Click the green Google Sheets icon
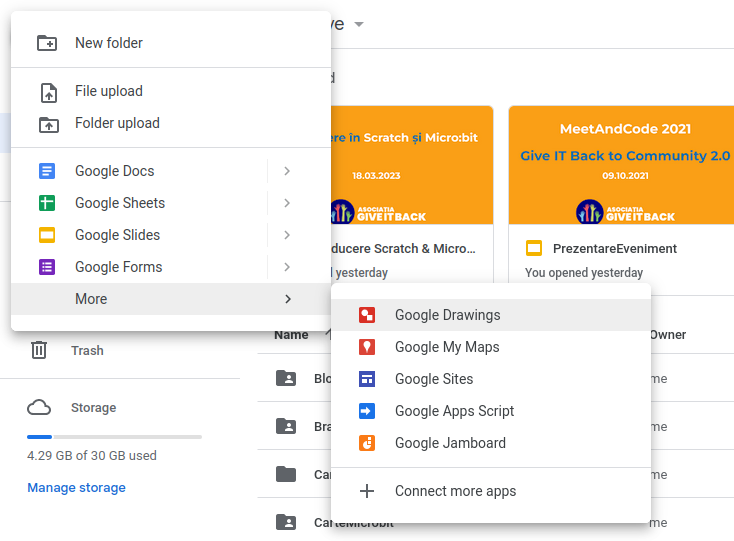Image resolution: width=734 pixels, height=541 pixels. coord(47,203)
